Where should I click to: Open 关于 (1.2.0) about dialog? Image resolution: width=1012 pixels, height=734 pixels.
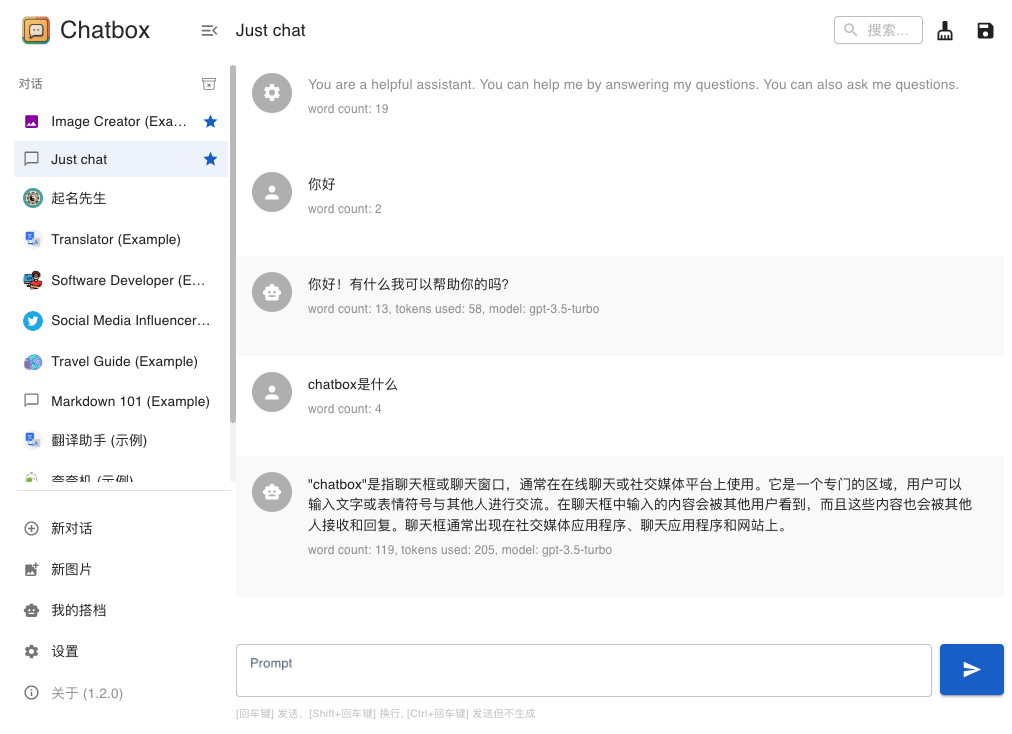tap(121, 693)
